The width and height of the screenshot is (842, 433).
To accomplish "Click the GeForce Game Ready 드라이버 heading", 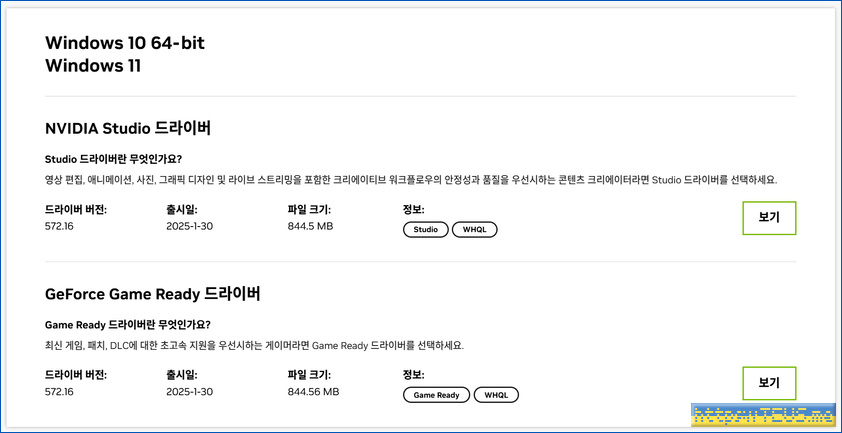I will point(153,294).
